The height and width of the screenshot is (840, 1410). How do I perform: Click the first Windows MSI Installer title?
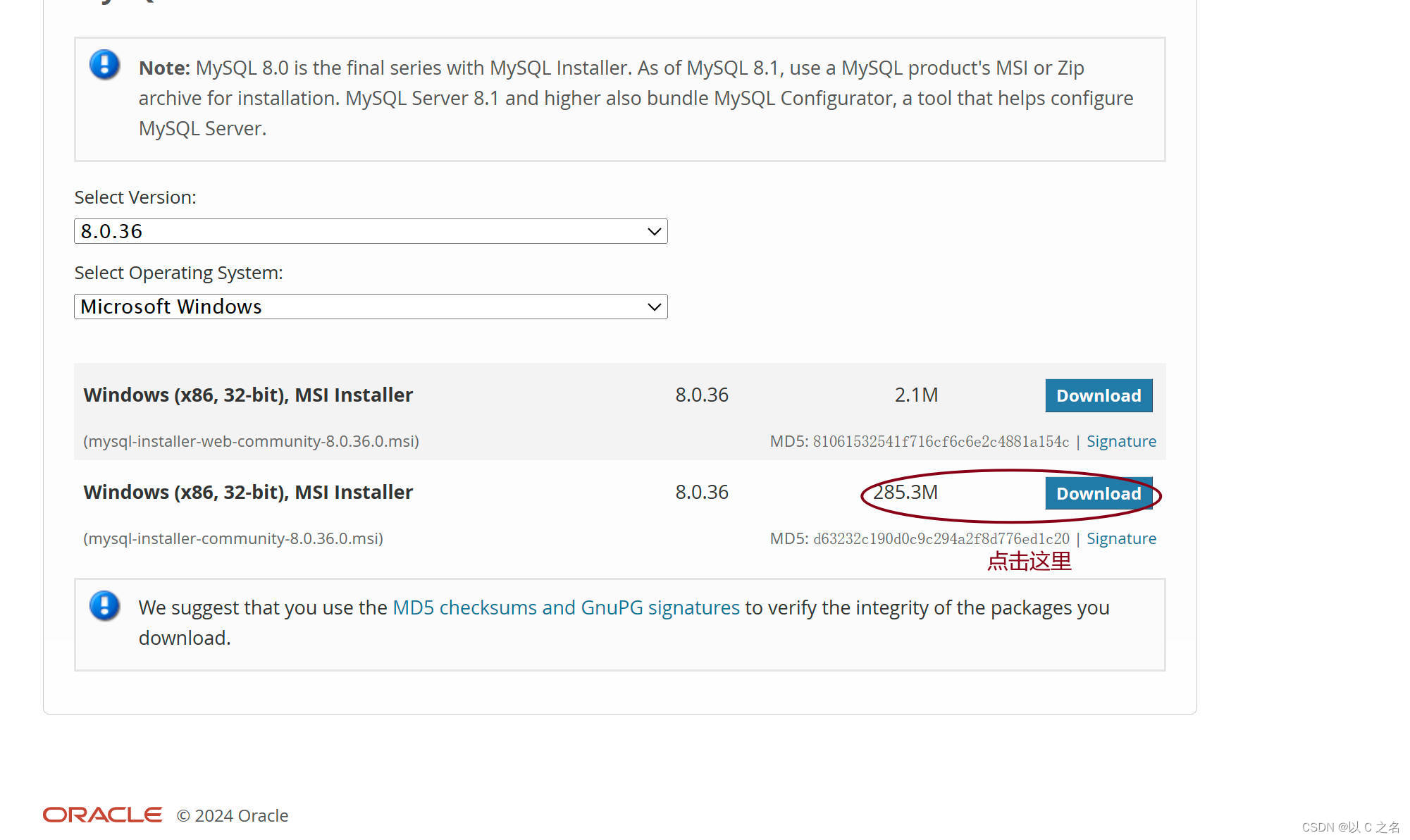pyautogui.click(x=248, y=395)
